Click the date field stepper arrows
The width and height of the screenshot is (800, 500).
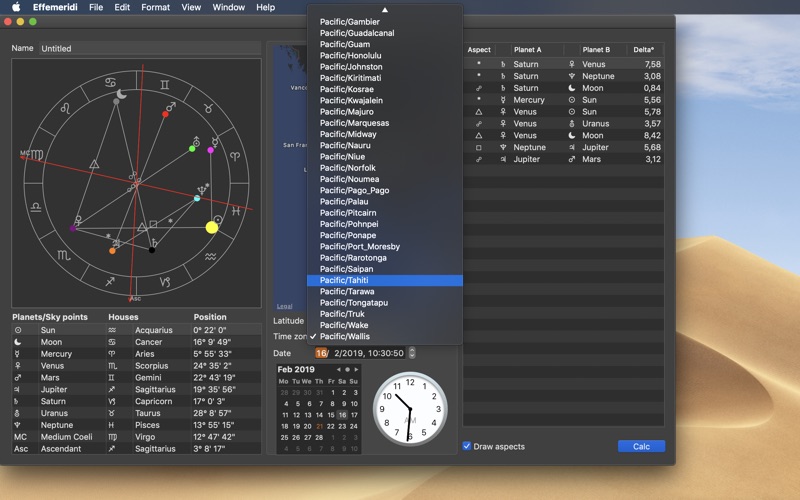412,353
